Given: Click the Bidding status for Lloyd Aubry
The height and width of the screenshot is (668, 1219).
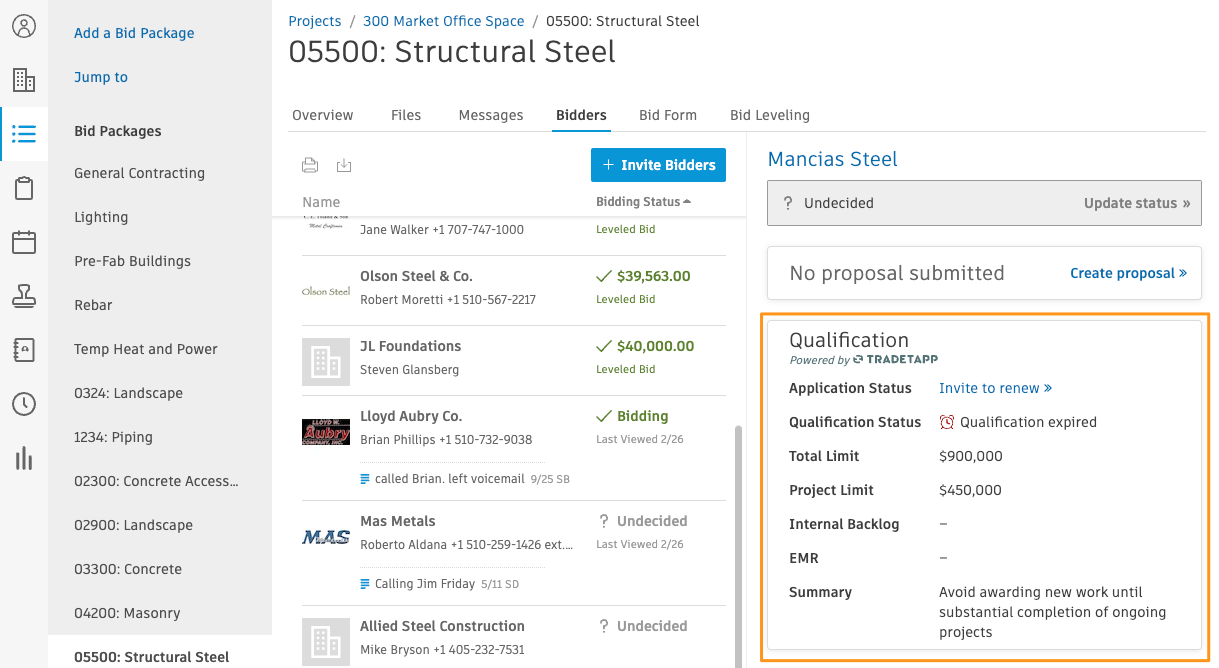Looking at the screenshot, I should (x=642, y=416).
